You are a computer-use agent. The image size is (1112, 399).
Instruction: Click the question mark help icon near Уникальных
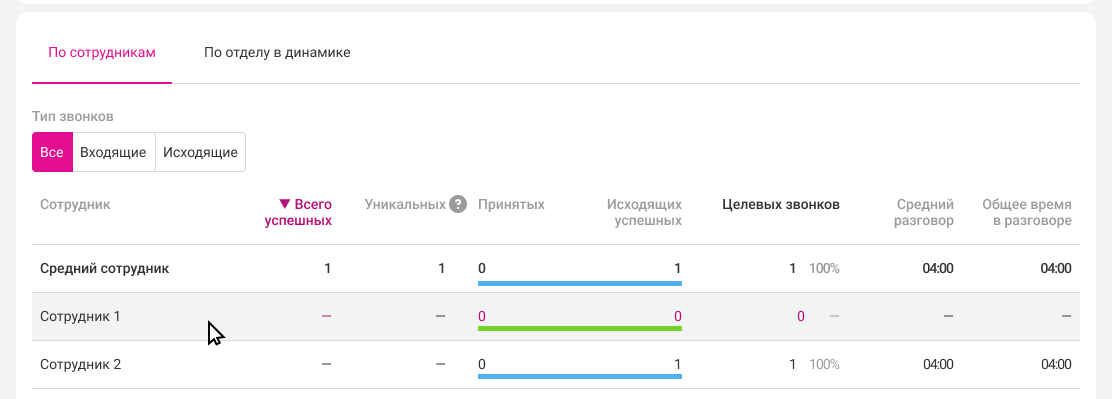tap(459, 205)
